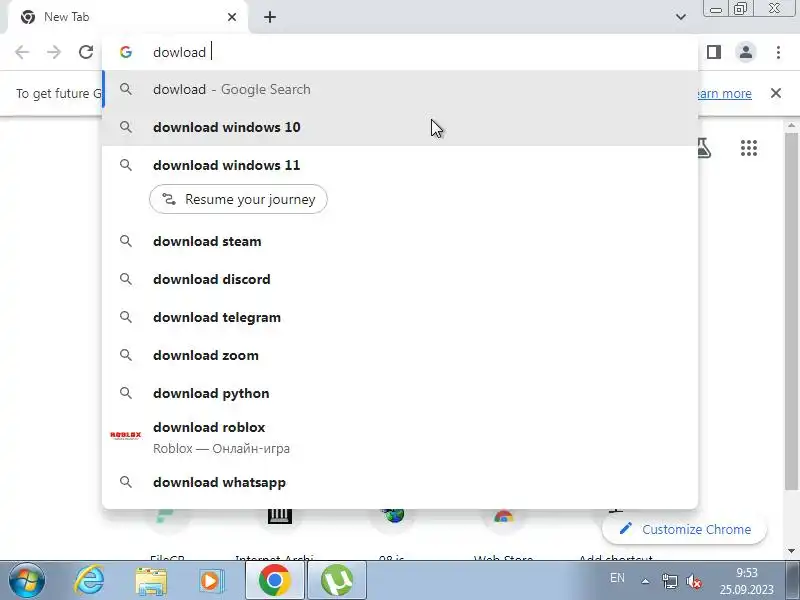The width and height of the screenshot is (800, 600).
Task: Go back using the back arrow
Action: click(x=22, y=52)
